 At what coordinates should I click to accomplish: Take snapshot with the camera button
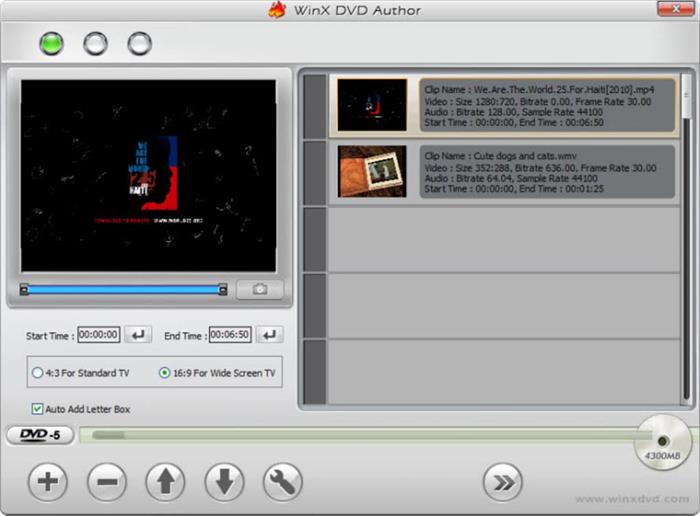(260, 289)
